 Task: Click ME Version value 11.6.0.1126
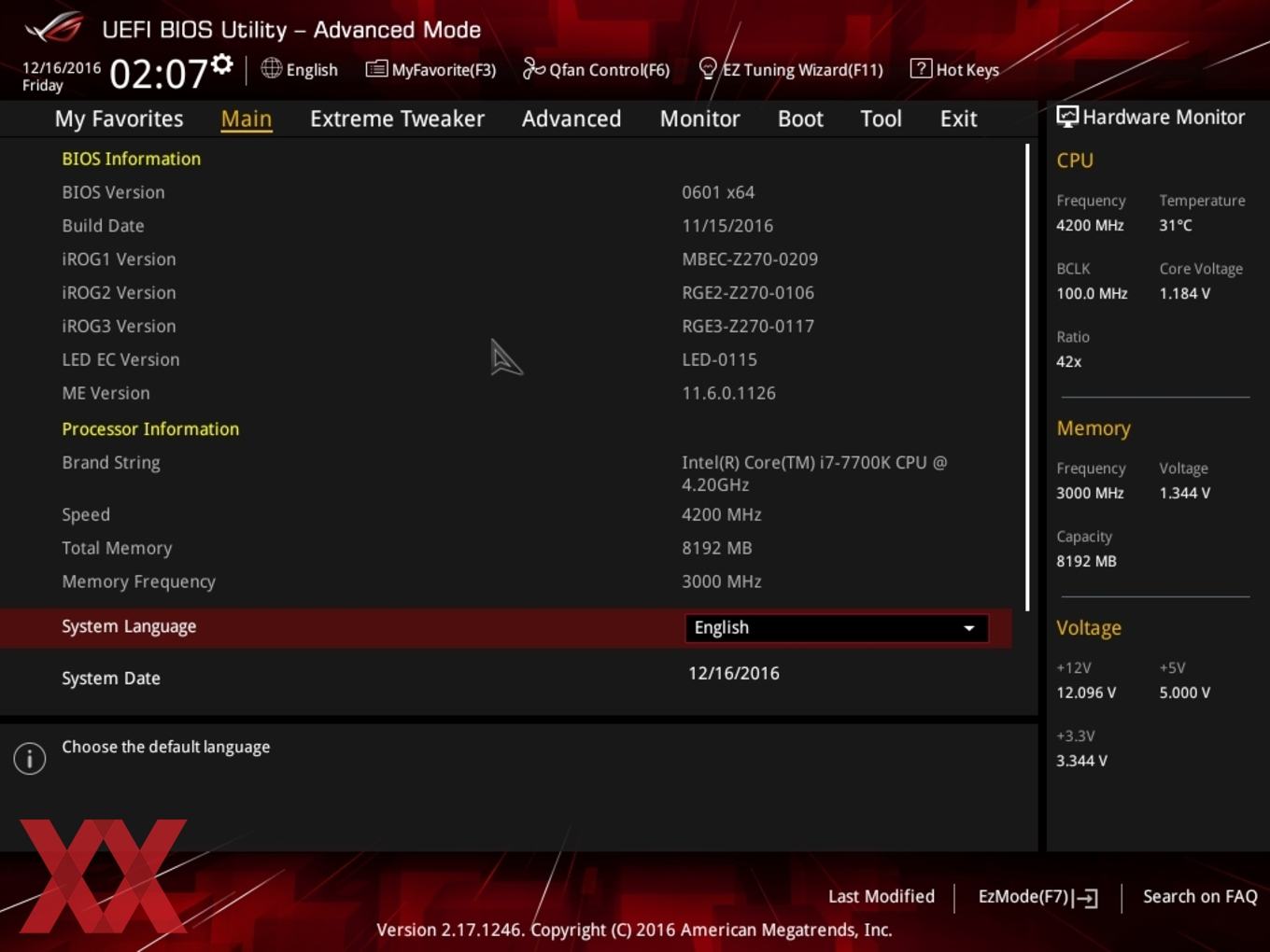(728, 394)
